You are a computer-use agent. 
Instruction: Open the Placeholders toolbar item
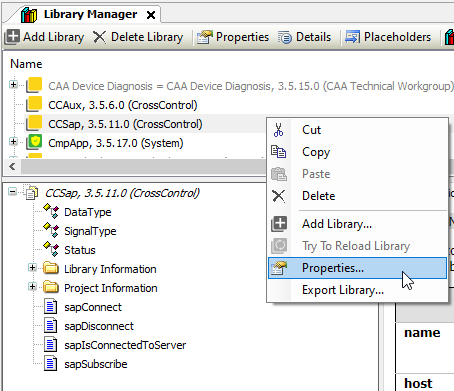388,37
